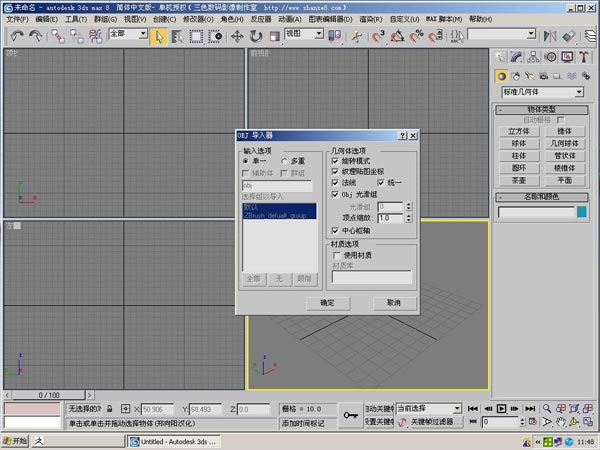Open the Select by Name tool
Image resolution: width=600 pixels, height=450 pixels.
pyautogui.click(x=177, y=37)
